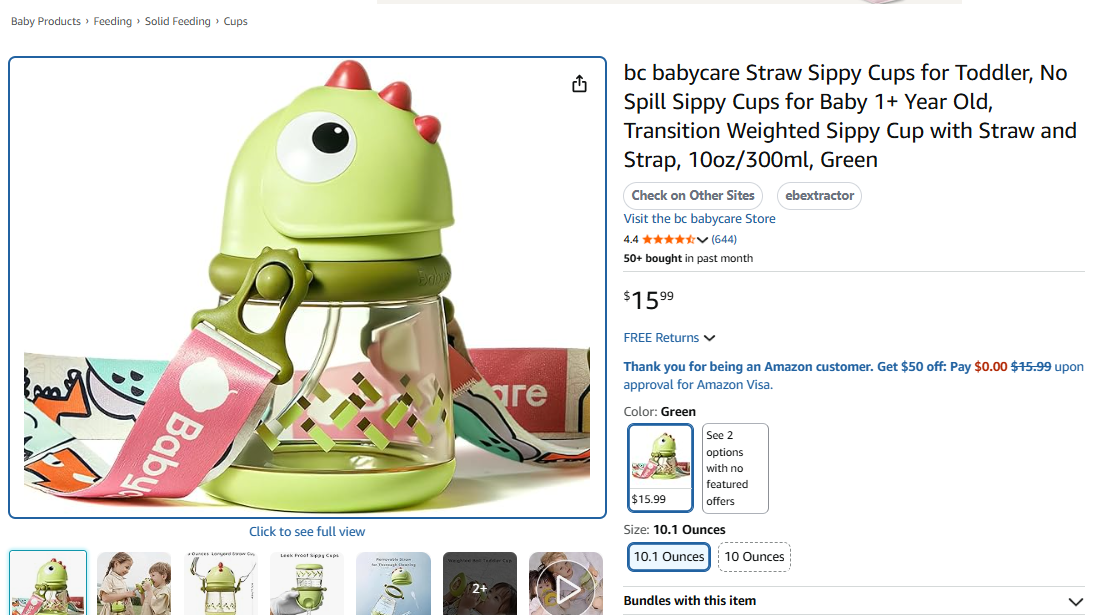Image resolution: width=1107 pixels, height=615 pixels.
Task: Expand the Bundles with this item section
Action: [1075, 601]
